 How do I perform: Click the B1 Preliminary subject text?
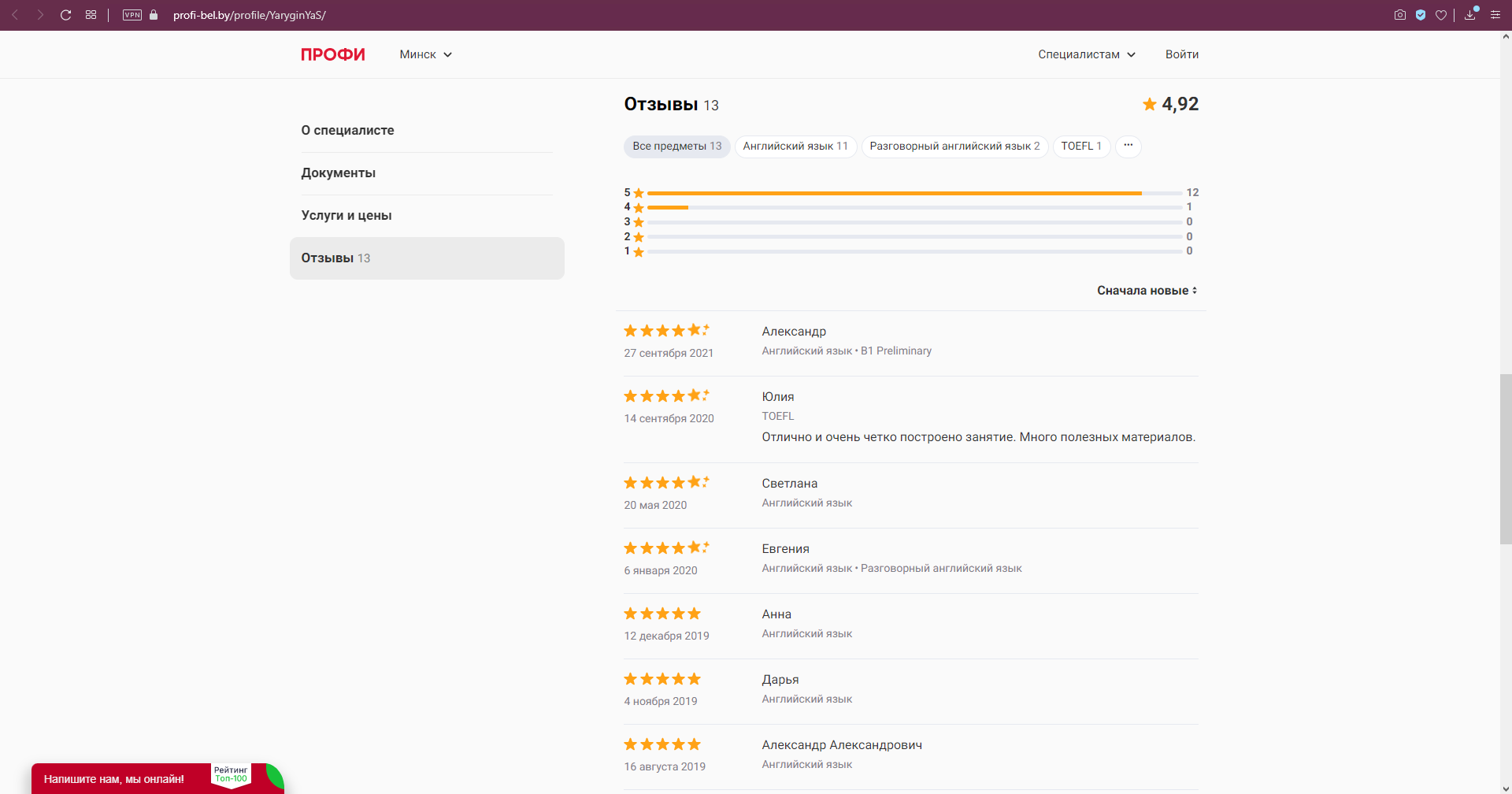(x=896, y=351)
